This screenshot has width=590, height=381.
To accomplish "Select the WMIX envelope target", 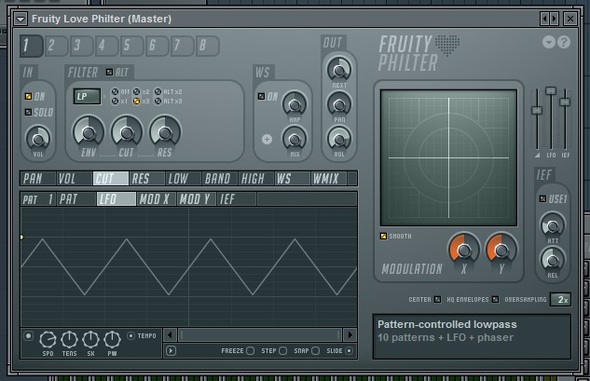I will 329,178.
